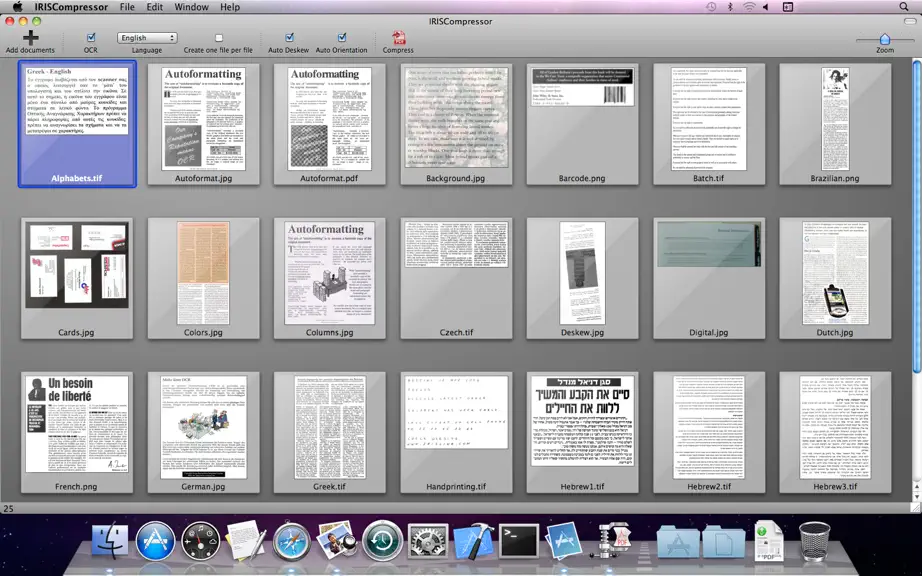Open the English language dropdown
Viewport: 922px width, 576px height.
(147, 38)
